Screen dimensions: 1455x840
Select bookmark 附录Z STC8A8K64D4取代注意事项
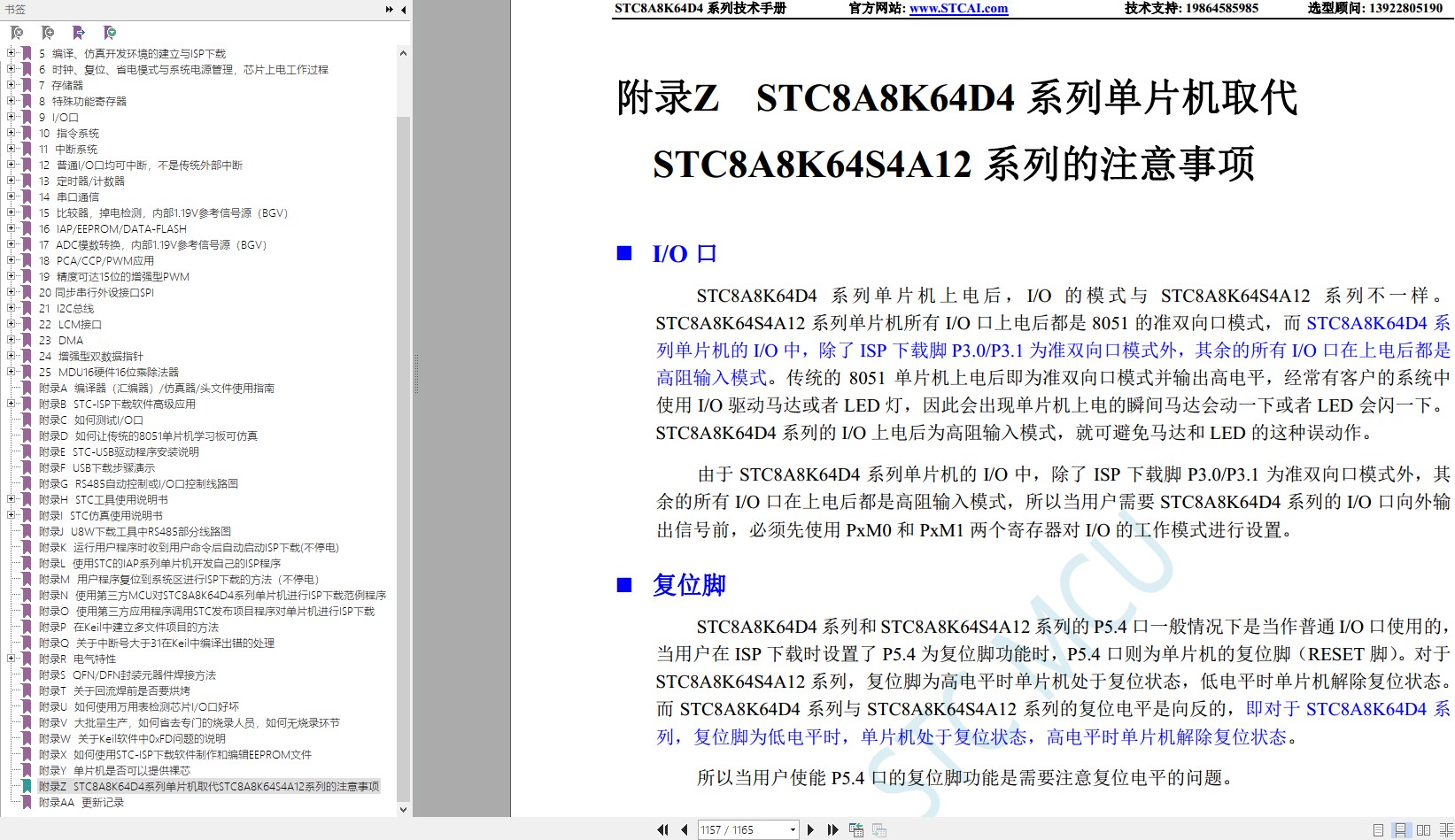(x=209, y=786)
